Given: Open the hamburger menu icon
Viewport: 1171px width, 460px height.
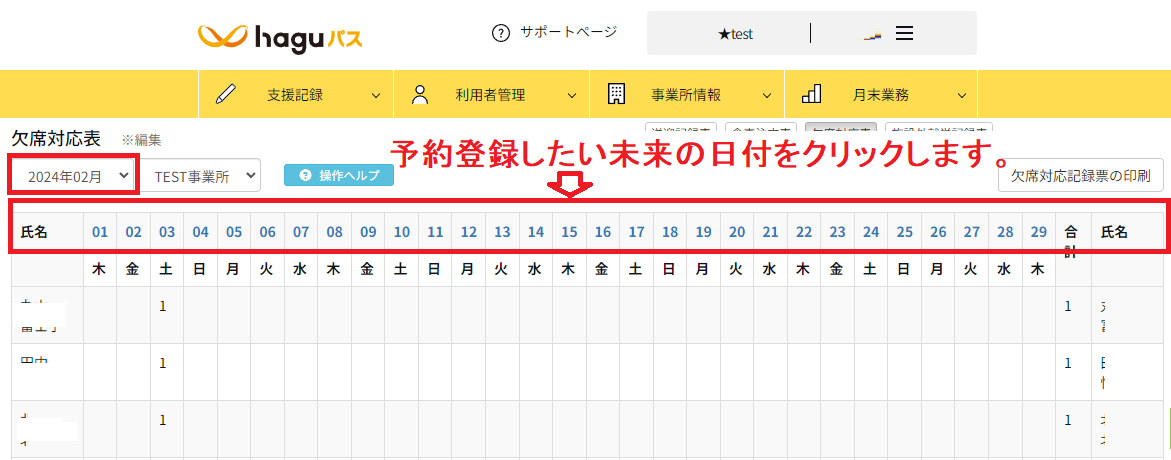Looking at the screenshot, I should pos(904,33).
